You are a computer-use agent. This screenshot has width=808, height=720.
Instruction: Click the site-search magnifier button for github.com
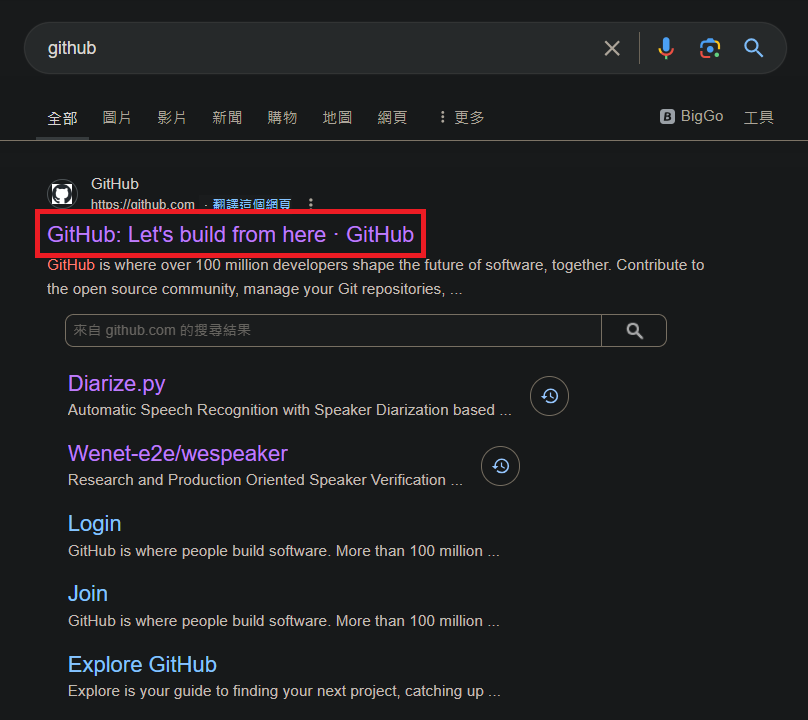click(634, 330)
